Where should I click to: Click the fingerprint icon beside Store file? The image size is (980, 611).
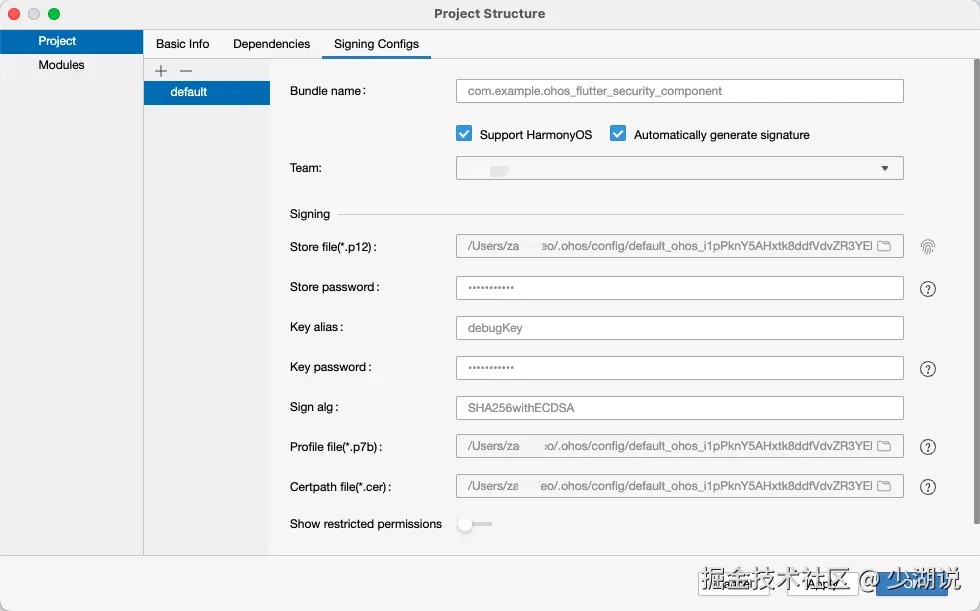(x=928, y=247)
